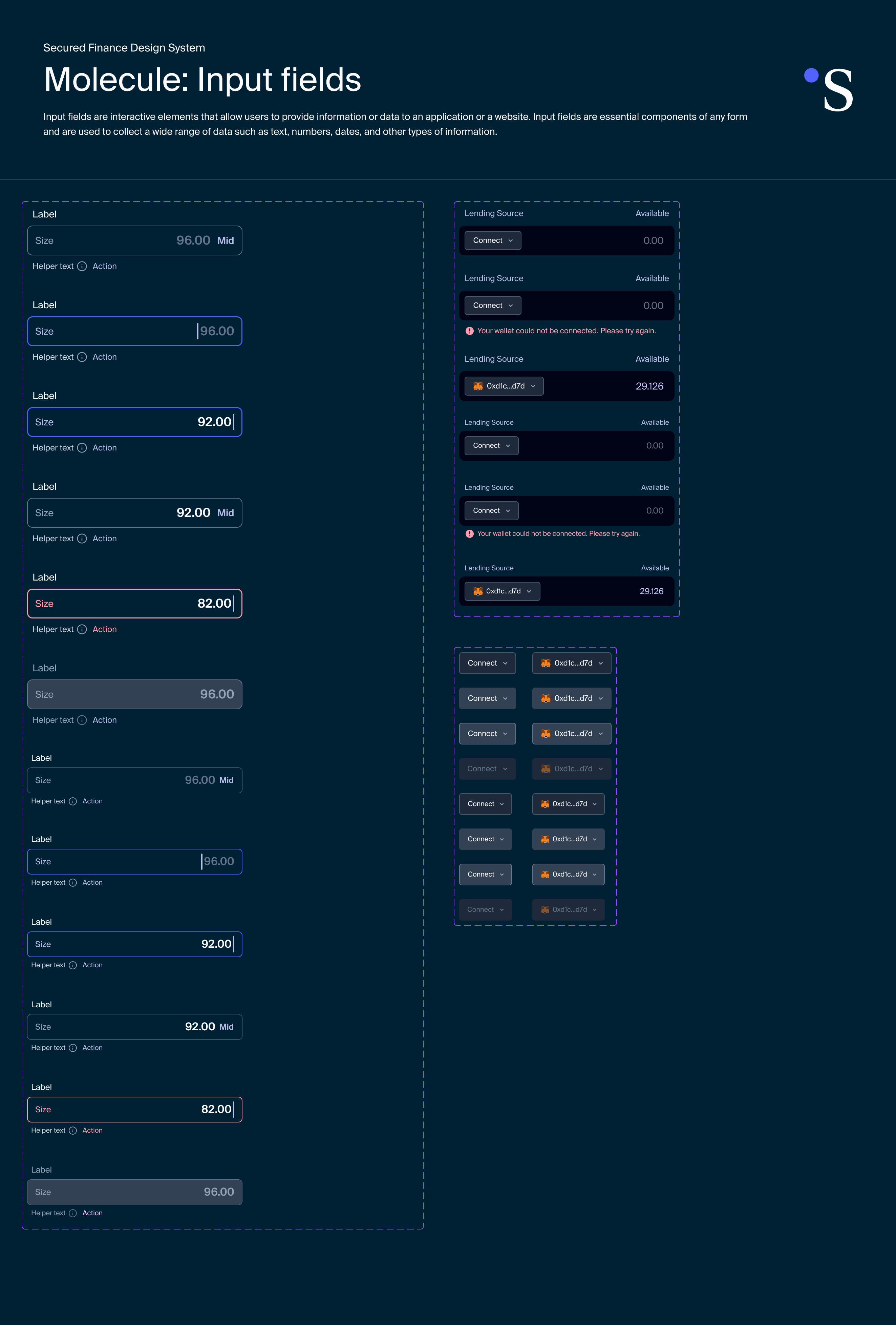The width and height of the screenshot is (896, 1325).
Task: Click MetaMask fox icon in large 29.126 panel
Action: tap(478, 386)
